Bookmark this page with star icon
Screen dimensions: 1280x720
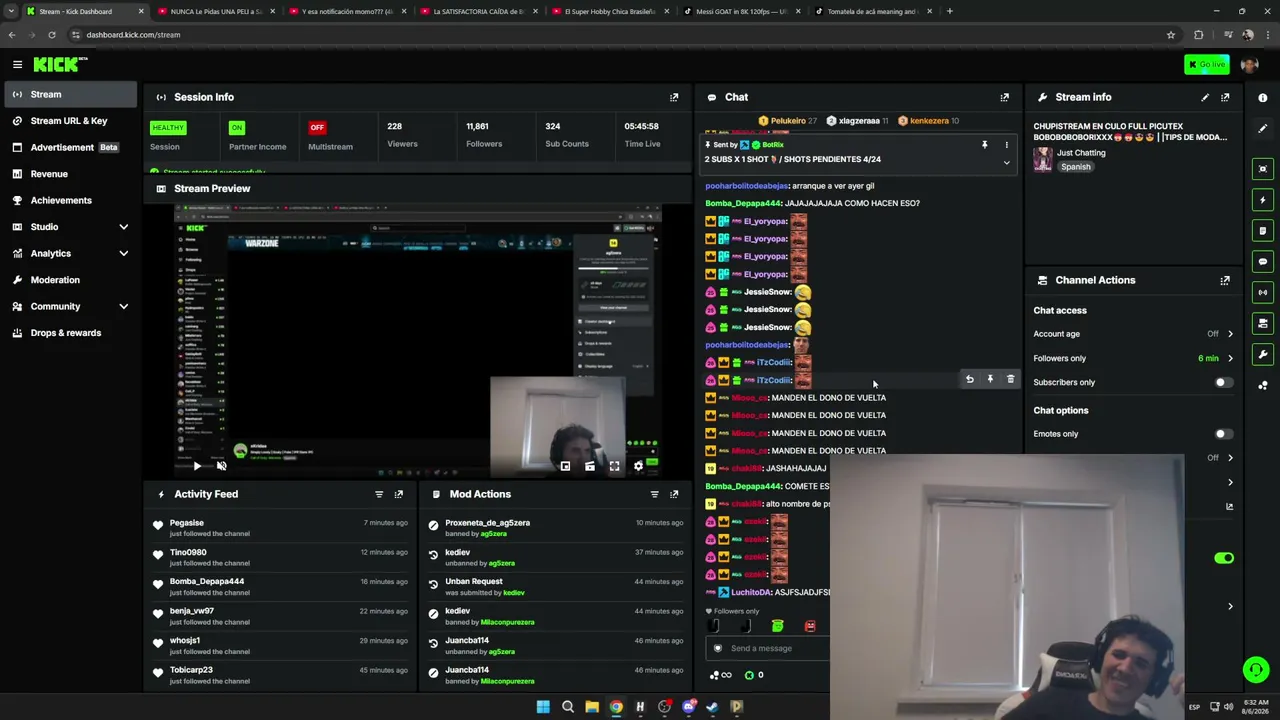[x=1171, y=35]
